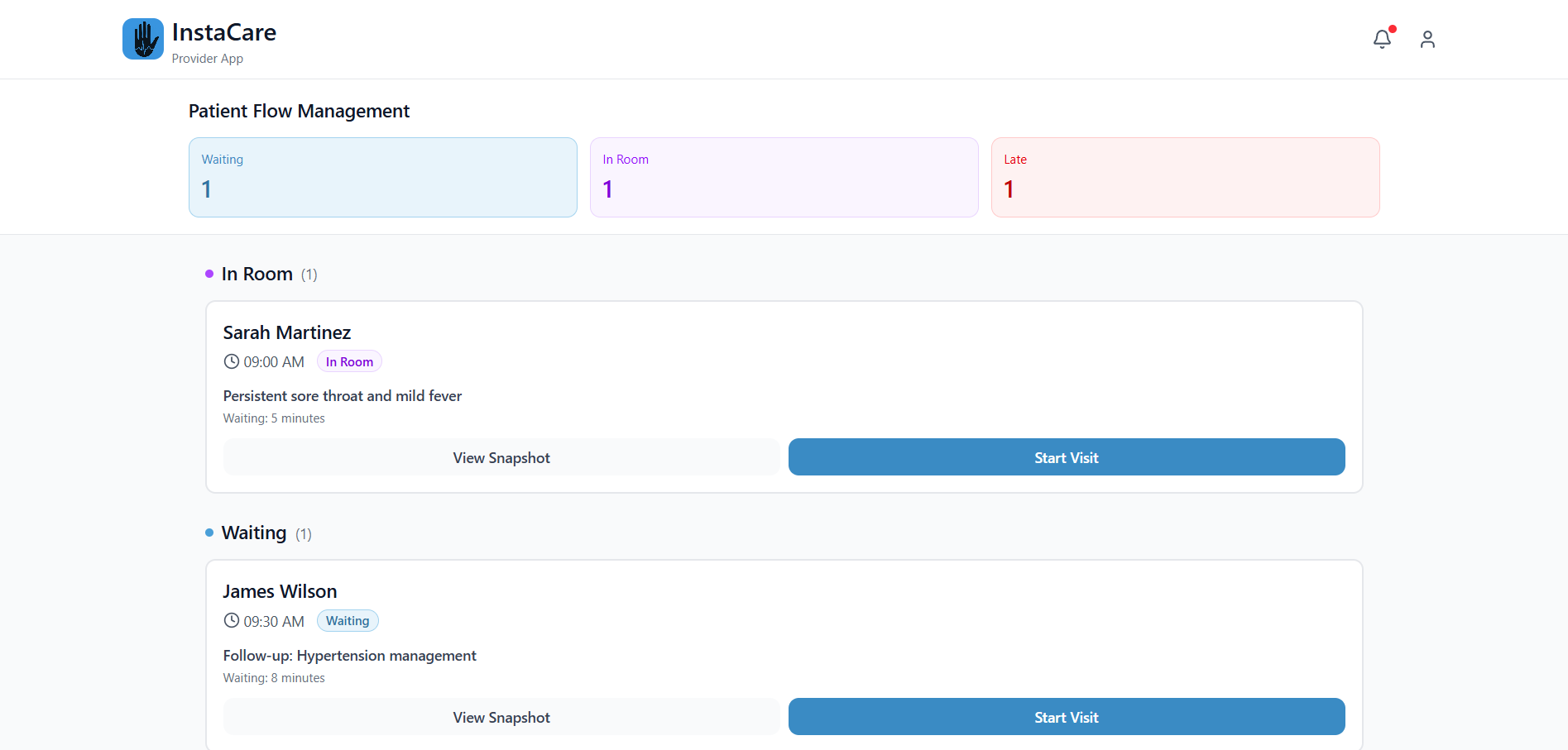Click the clock icon beside 09:00 AM
The height and width of the screenshot is (750, 1568).
pos(232,361)
